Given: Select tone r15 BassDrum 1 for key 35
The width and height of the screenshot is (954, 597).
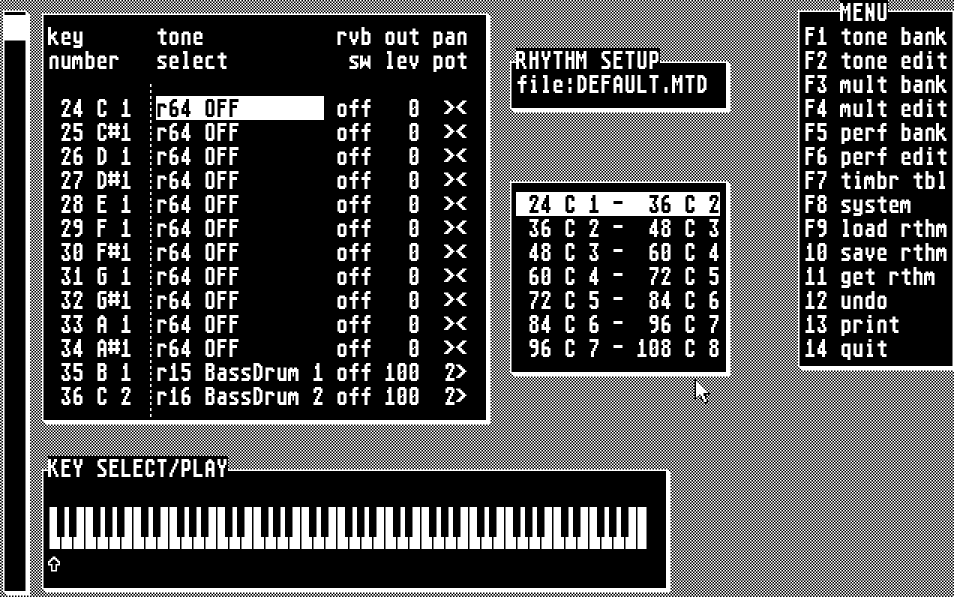Looking at the screenshot, I should tap(240, 372).
